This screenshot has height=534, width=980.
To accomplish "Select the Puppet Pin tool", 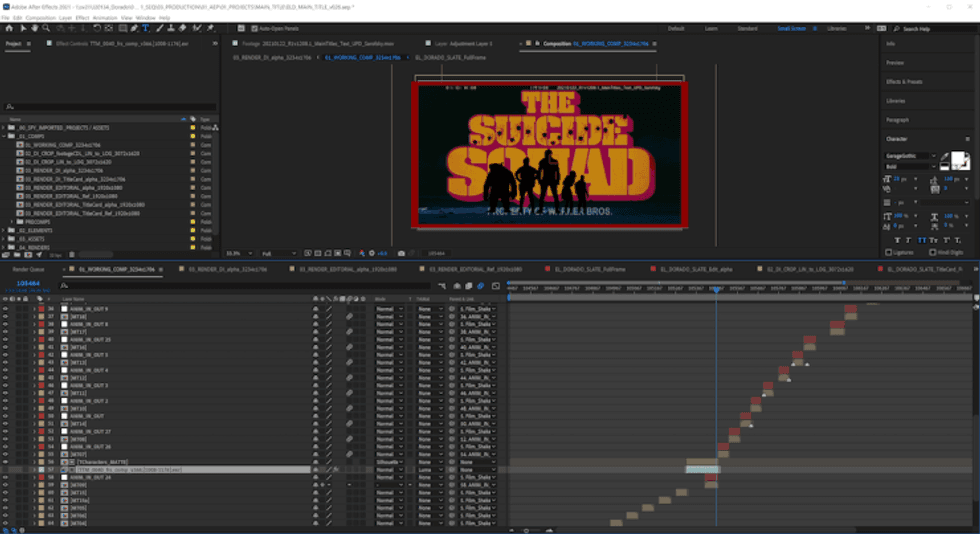I will point(211,28).
